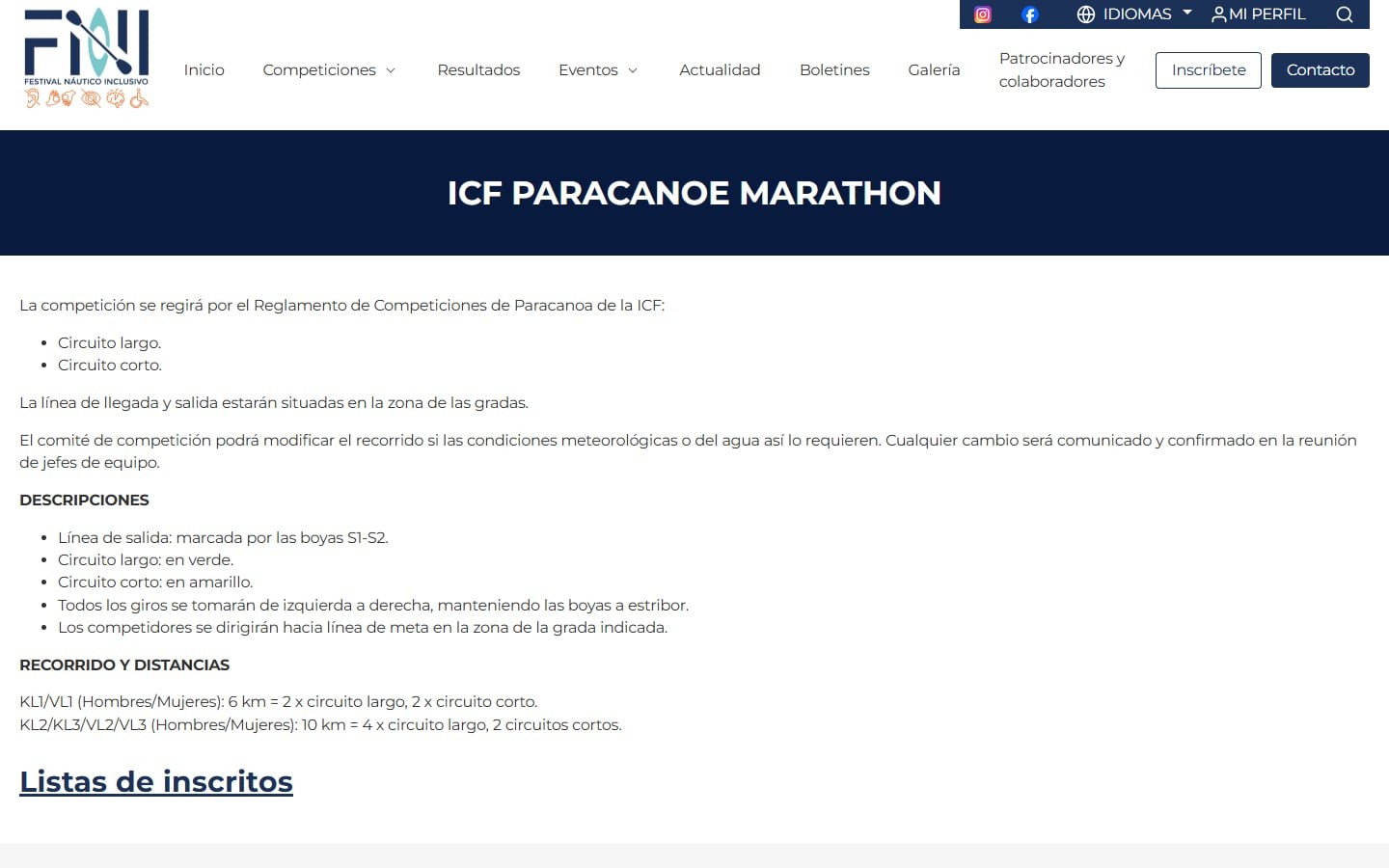Click the globe language icon
1389x868 pixels.
coord(1086,14)
